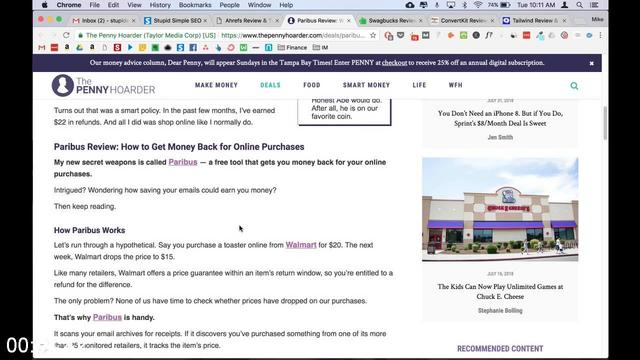This screenshot has height=360, width=640.
Task: Open the MAKE MONEY nav section
Action: 216,85
